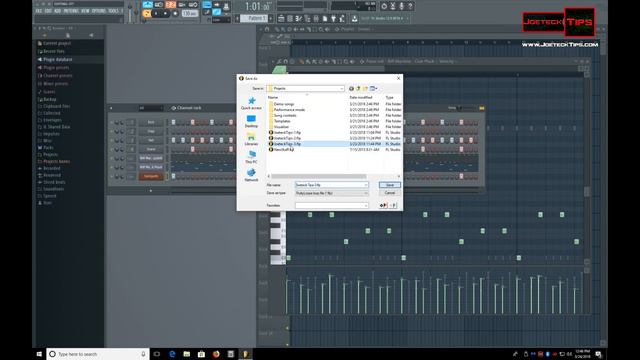
Task: Click the microphone recording icon in top toolbar
Action: (402, 6)
